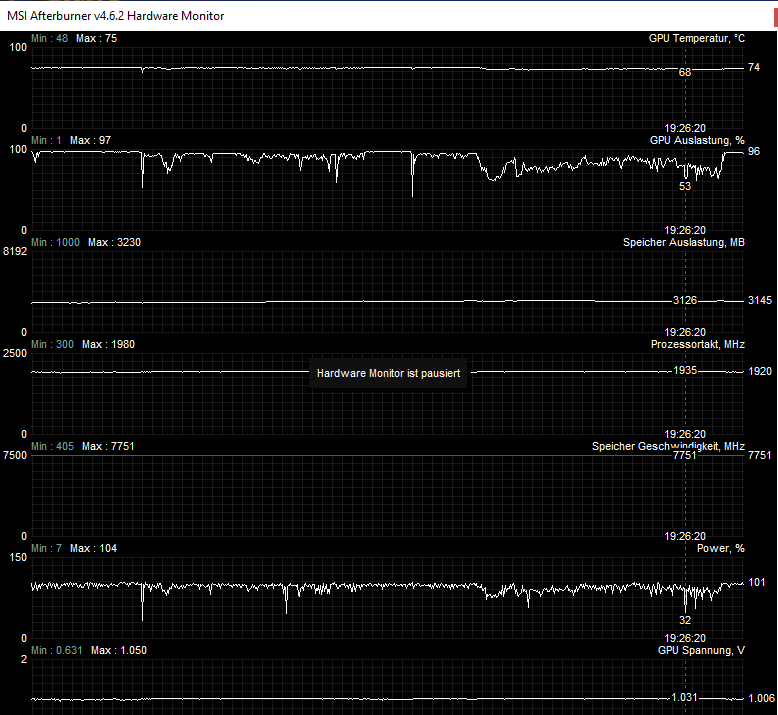Select the Speicher Geschwindigkeit, MHz label
This screenshot has width=778, height=715.
[668, 446]
